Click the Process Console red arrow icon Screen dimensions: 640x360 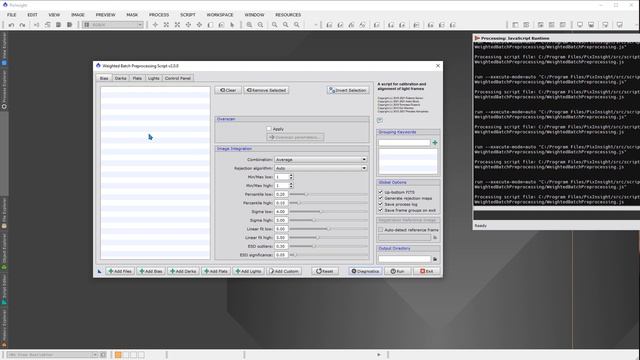pyautogui.click(x=477, y=38)
